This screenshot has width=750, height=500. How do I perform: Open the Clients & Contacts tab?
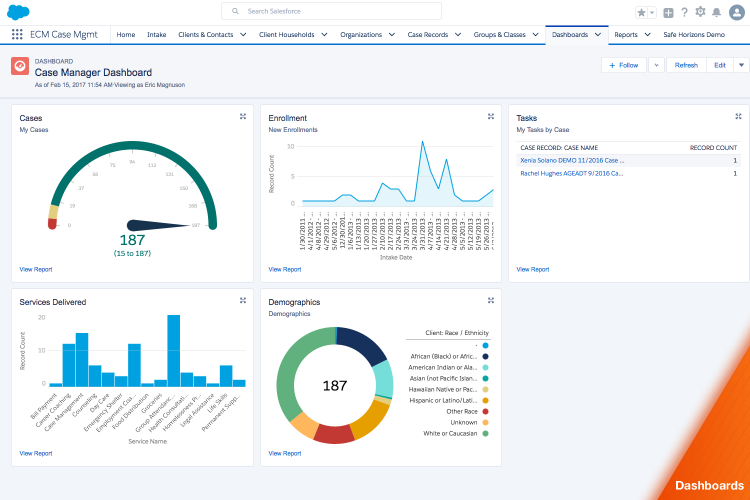pyautogui.click(x=206, y=34)
